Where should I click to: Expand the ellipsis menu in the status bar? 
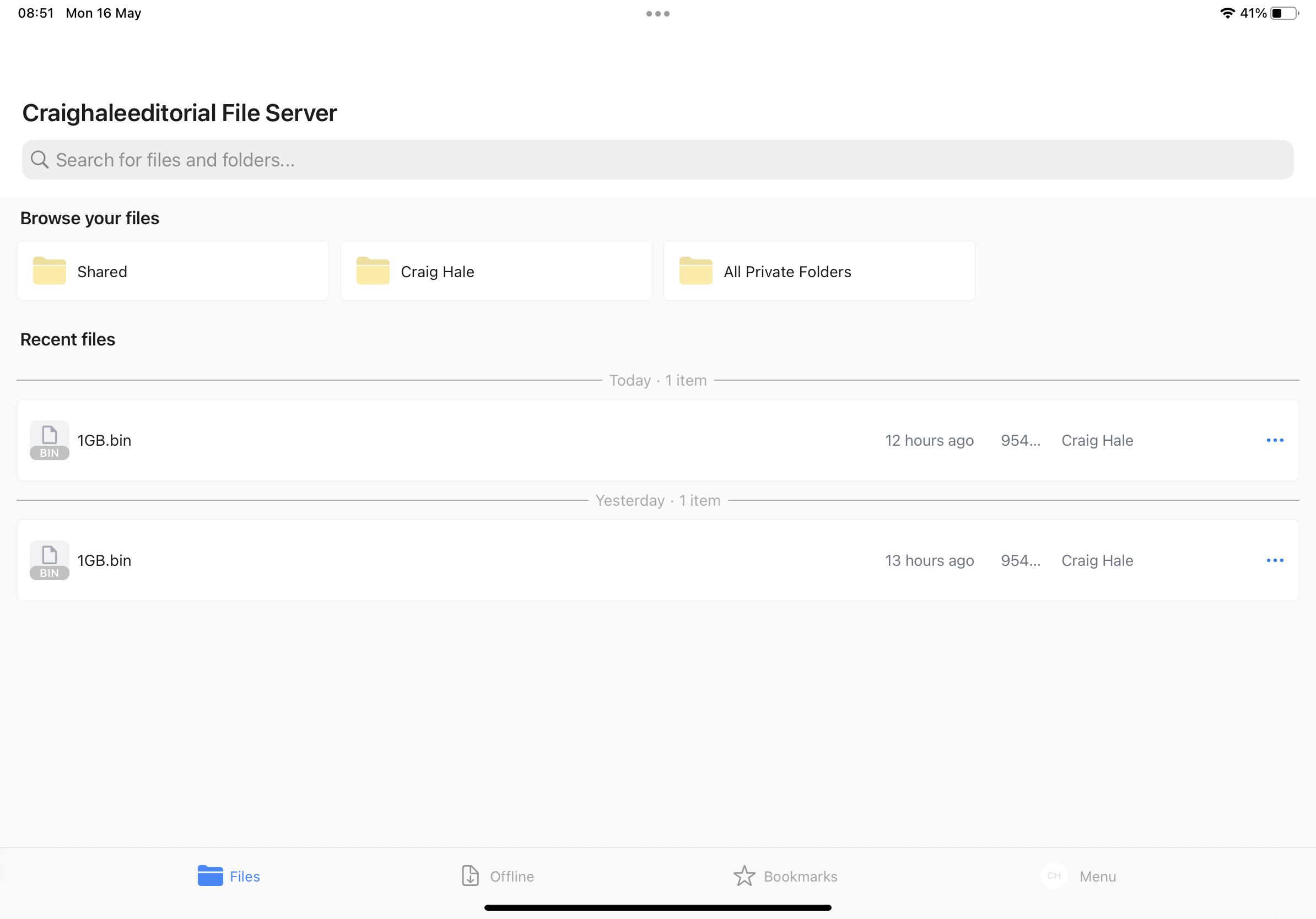(657, 13)
